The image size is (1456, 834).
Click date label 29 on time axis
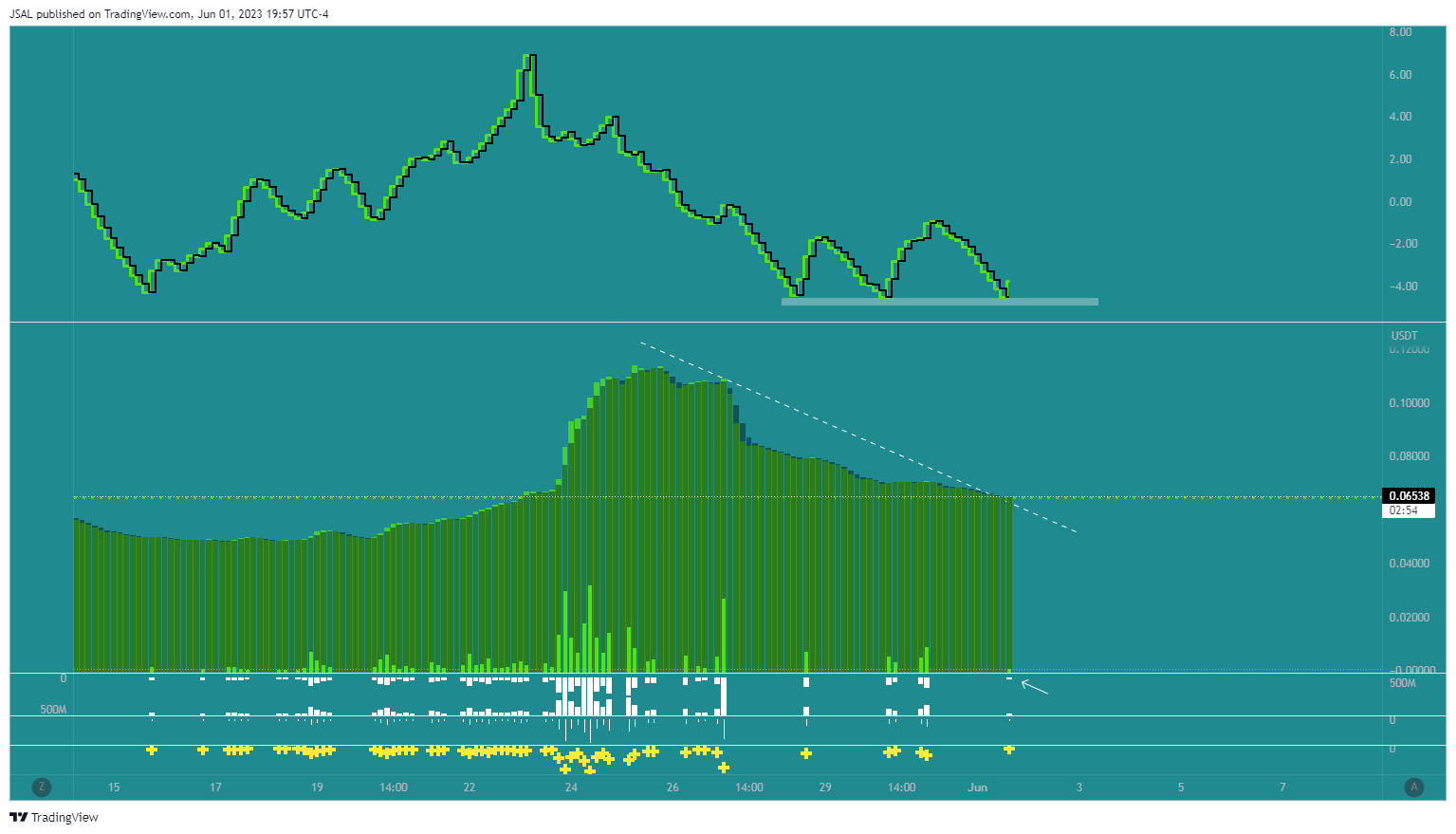825,788
